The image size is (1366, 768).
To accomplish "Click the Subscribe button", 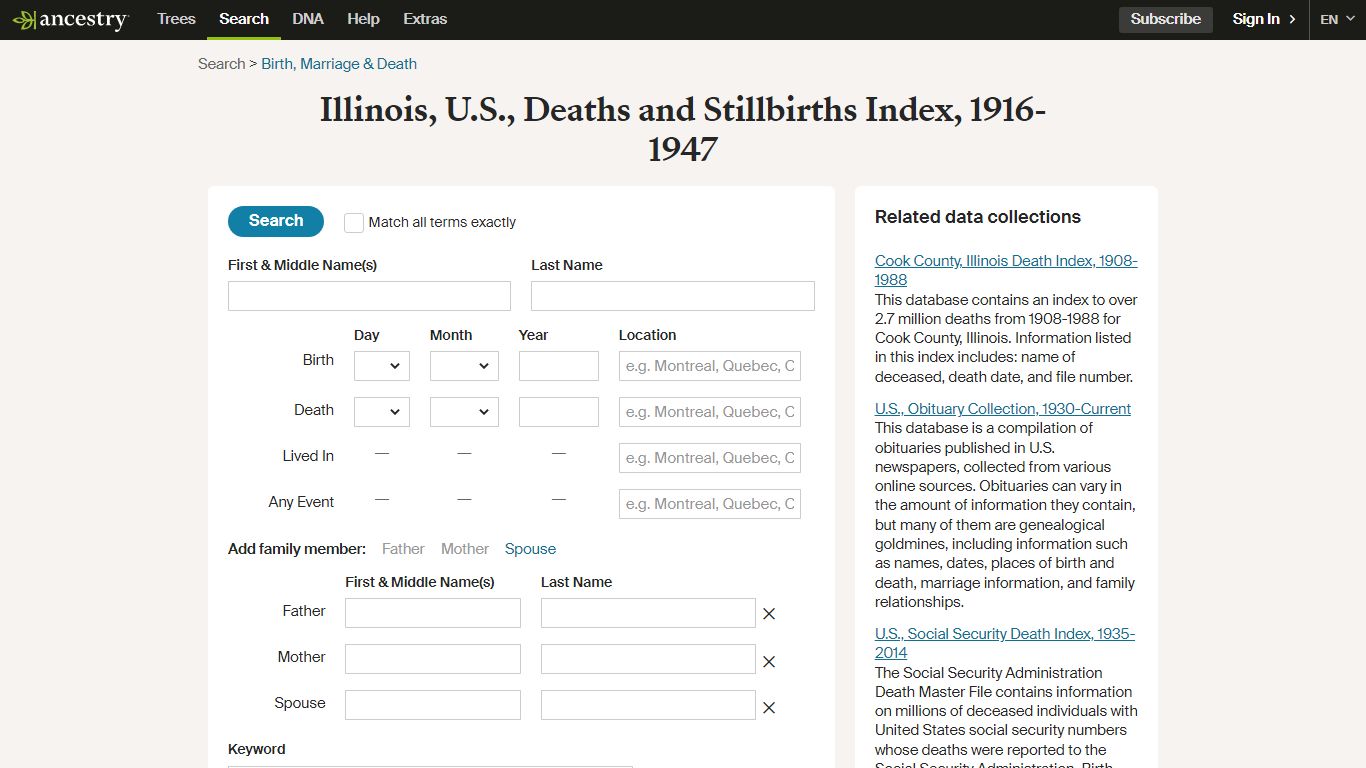I will pos(1166,19).
